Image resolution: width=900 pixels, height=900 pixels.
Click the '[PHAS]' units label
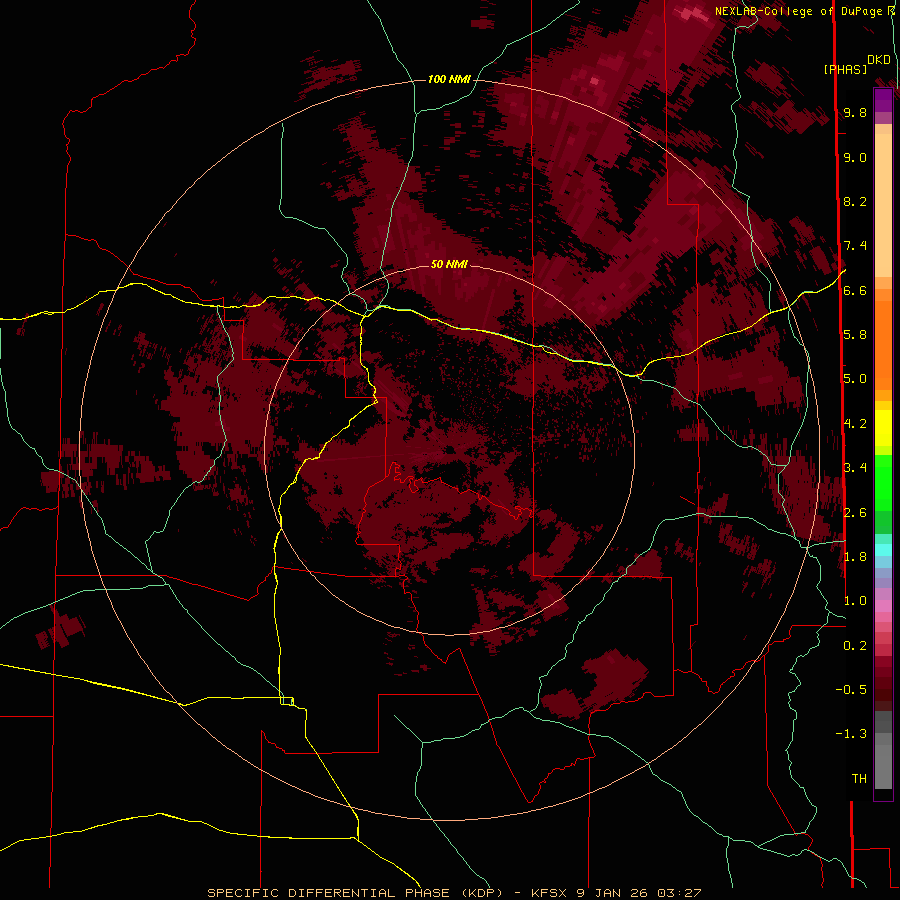tap(845, 69)
